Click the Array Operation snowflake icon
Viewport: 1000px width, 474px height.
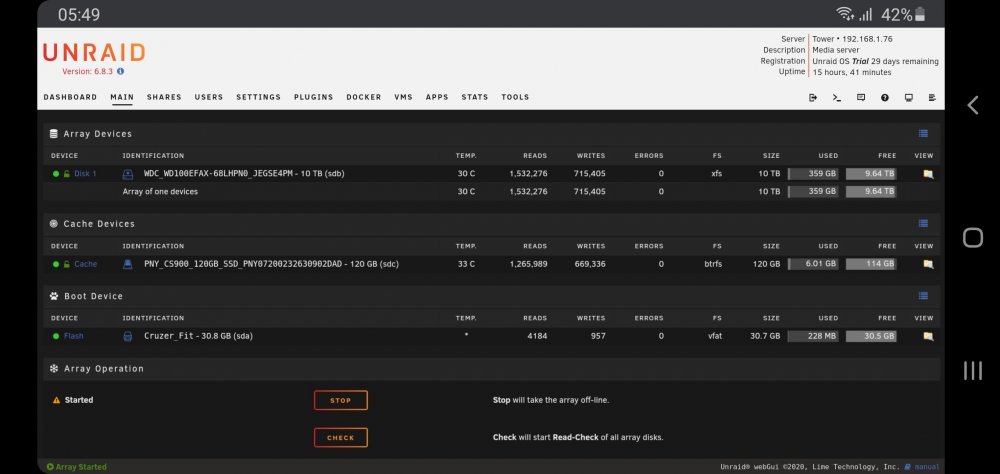coord(54,369)
